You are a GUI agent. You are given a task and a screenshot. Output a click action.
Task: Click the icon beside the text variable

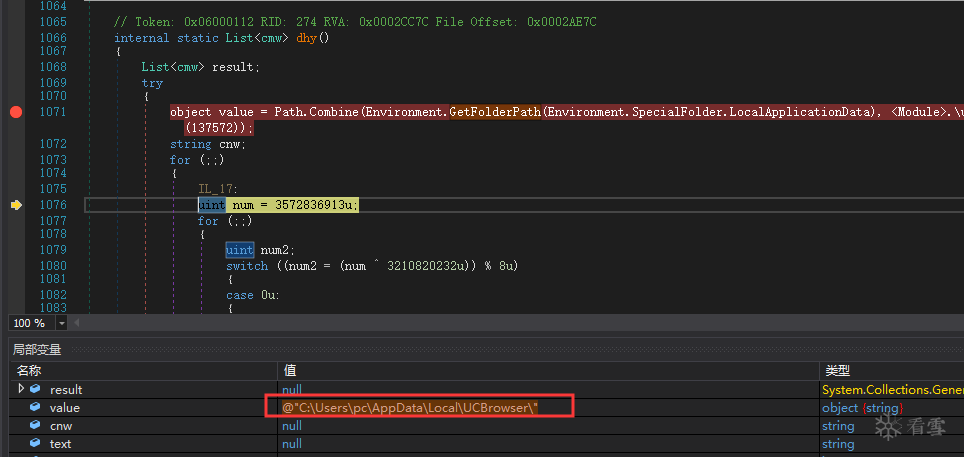click(35, 444)
